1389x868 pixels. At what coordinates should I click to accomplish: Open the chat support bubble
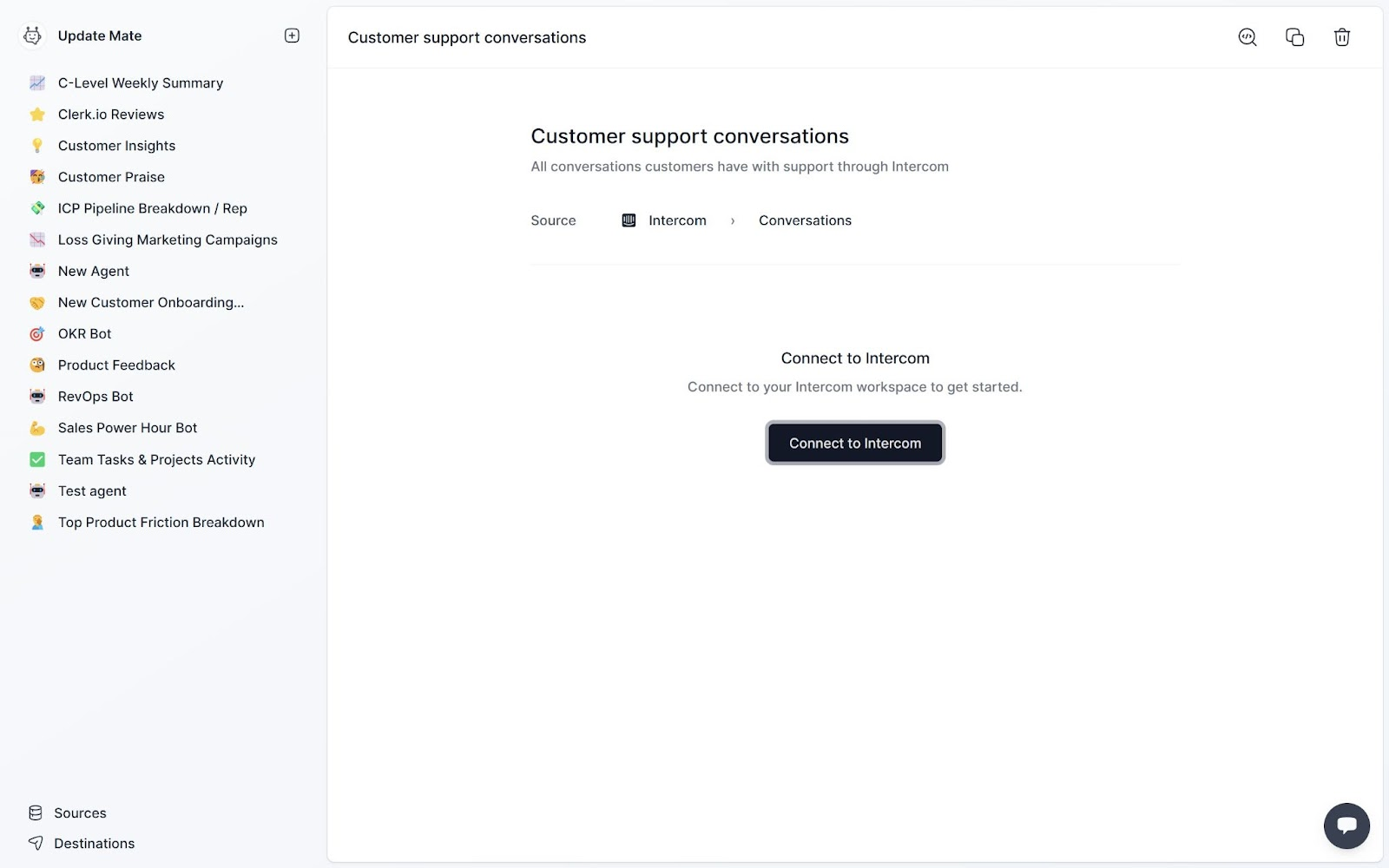tap(1346, 825)
